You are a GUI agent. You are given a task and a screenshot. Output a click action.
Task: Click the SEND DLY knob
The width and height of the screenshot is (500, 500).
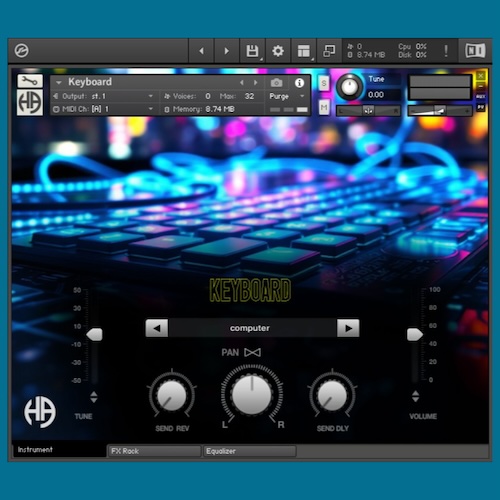tap(332, 395)
